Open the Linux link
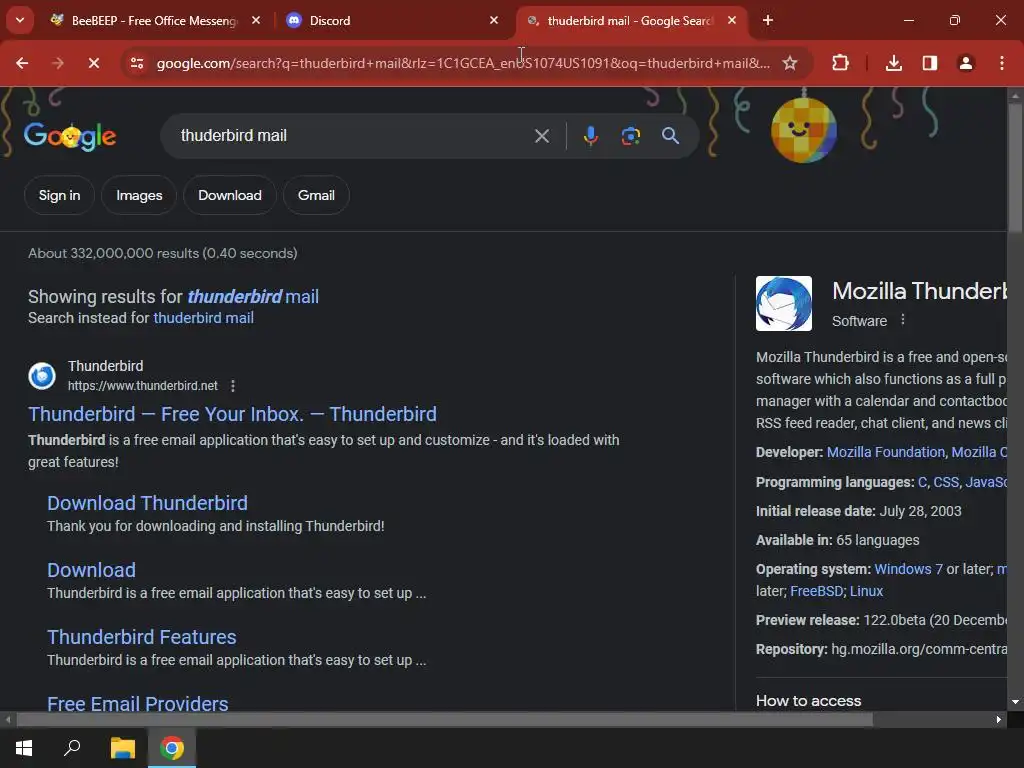 (x=866, y=591)
